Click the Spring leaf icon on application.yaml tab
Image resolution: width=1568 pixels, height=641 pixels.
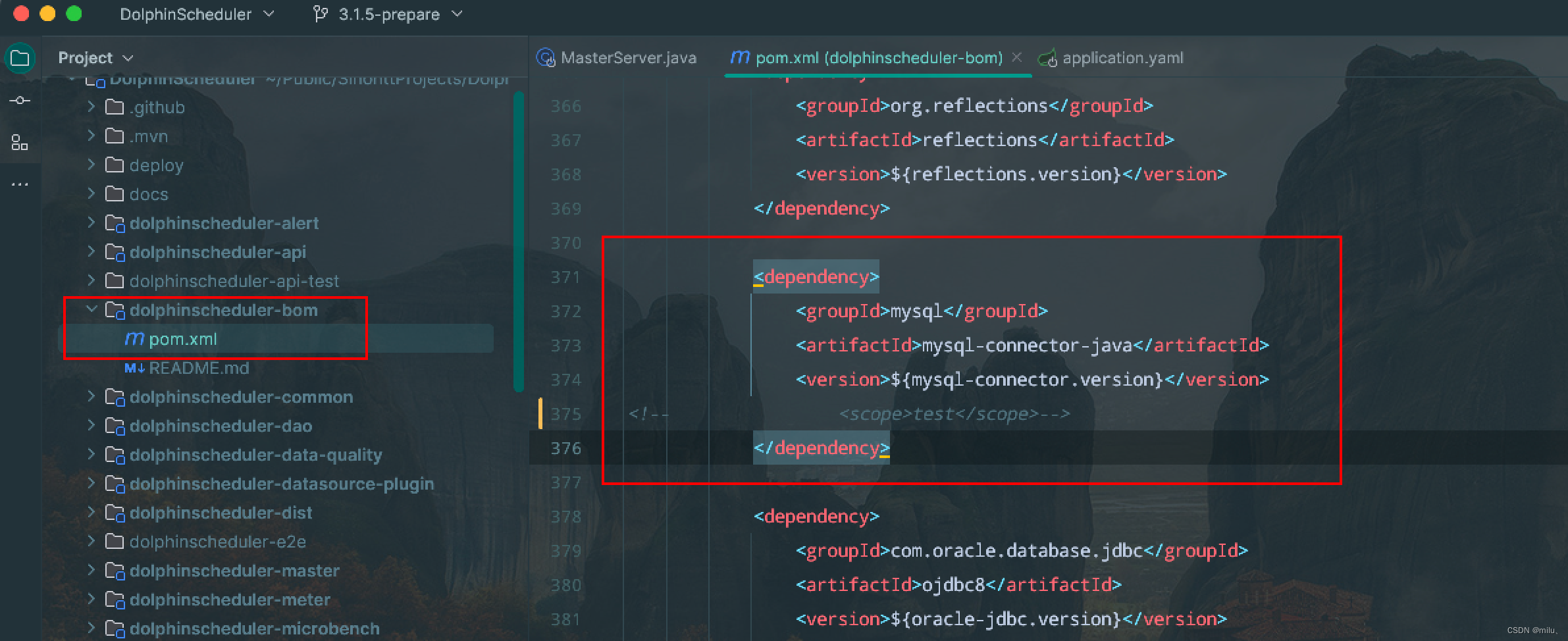[x=1048, y=57]
